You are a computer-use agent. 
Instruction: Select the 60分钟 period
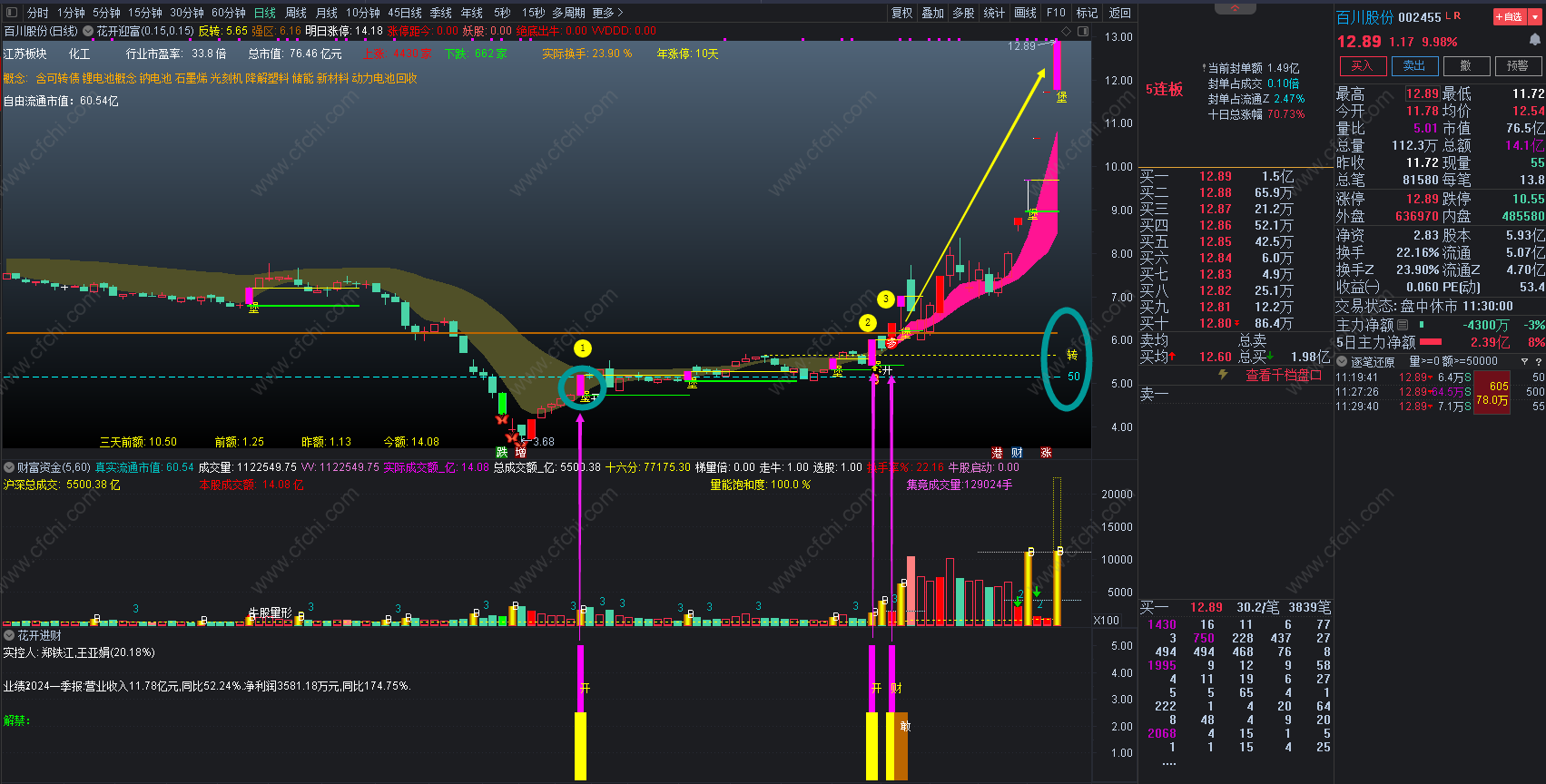(229, 13)
